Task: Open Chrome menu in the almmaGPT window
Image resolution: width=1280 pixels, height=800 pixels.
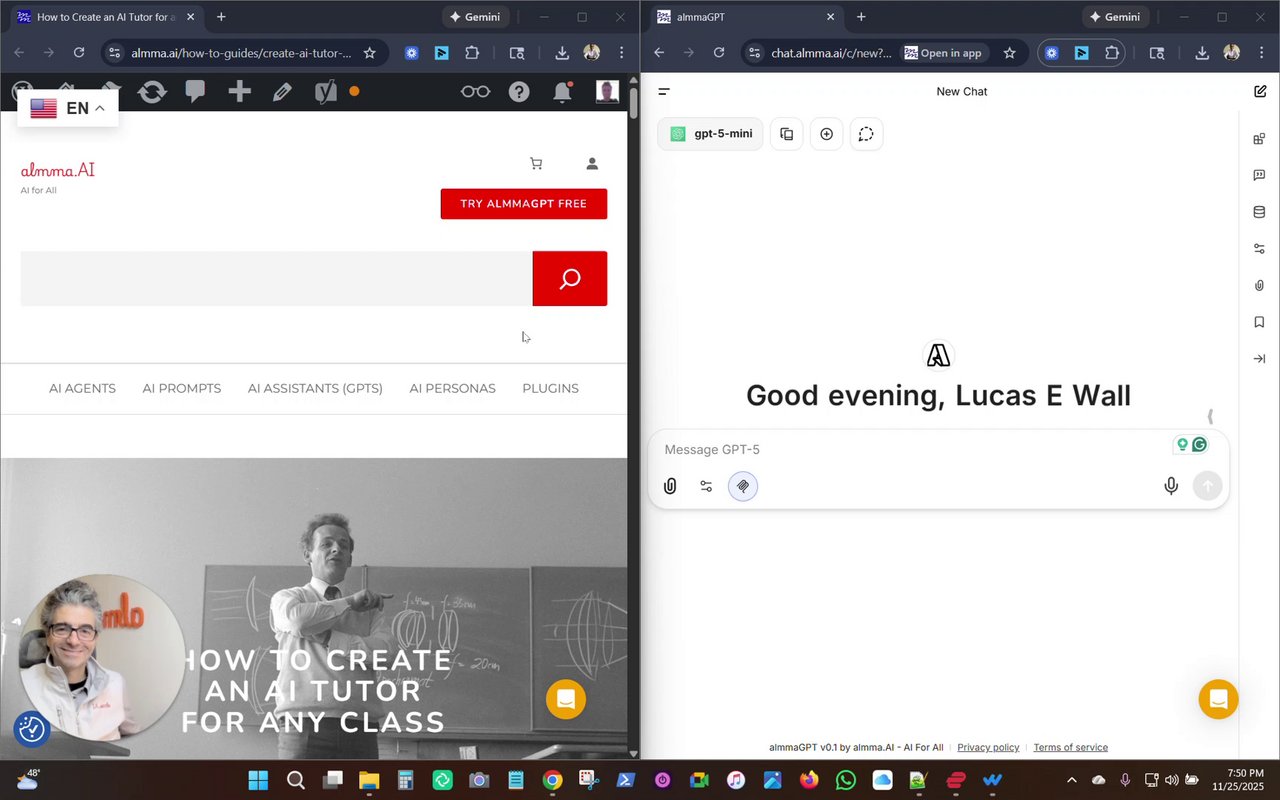Action: point(1261,53)
